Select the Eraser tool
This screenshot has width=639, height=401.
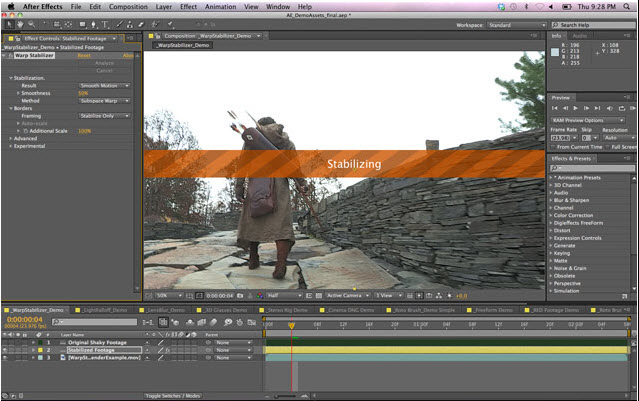(141, 24)
